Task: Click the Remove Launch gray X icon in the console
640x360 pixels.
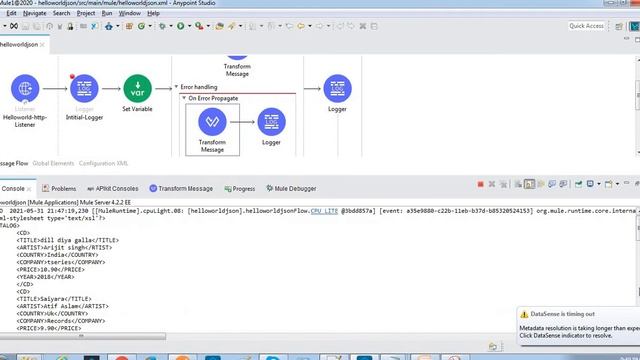Action: click(492, 184)
